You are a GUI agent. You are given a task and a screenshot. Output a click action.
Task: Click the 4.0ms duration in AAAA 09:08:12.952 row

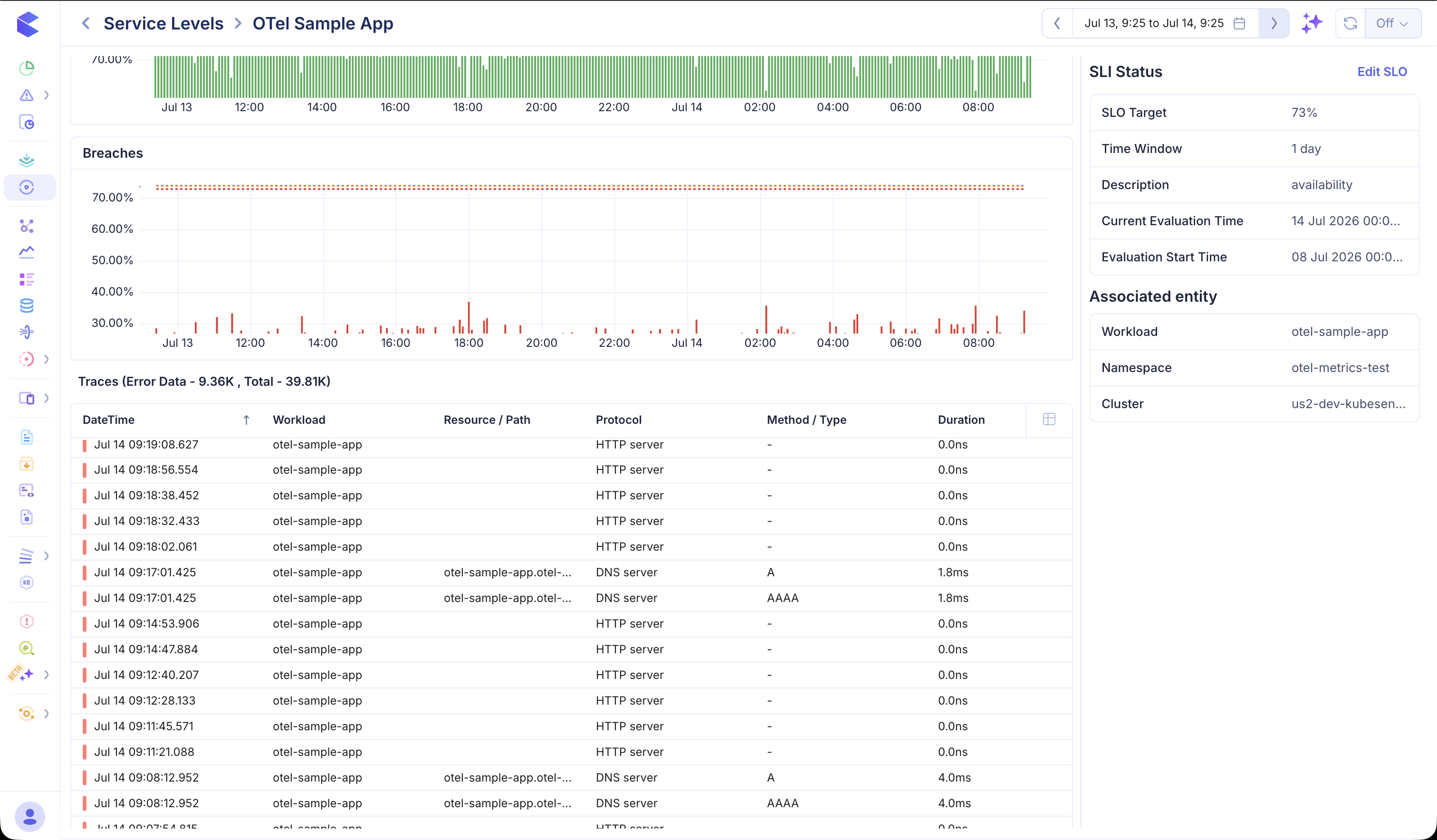[x=954, y=803]
